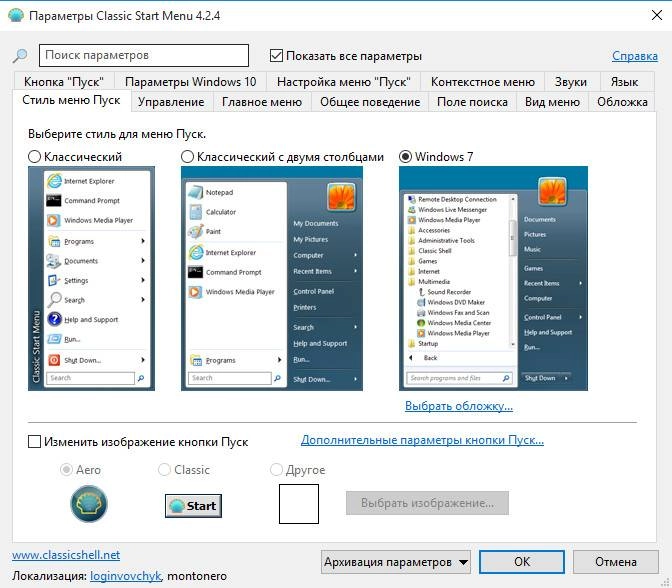Select 'Классический с двумя столбцами' radio button
Screen dimensions: 672x588
187,157
